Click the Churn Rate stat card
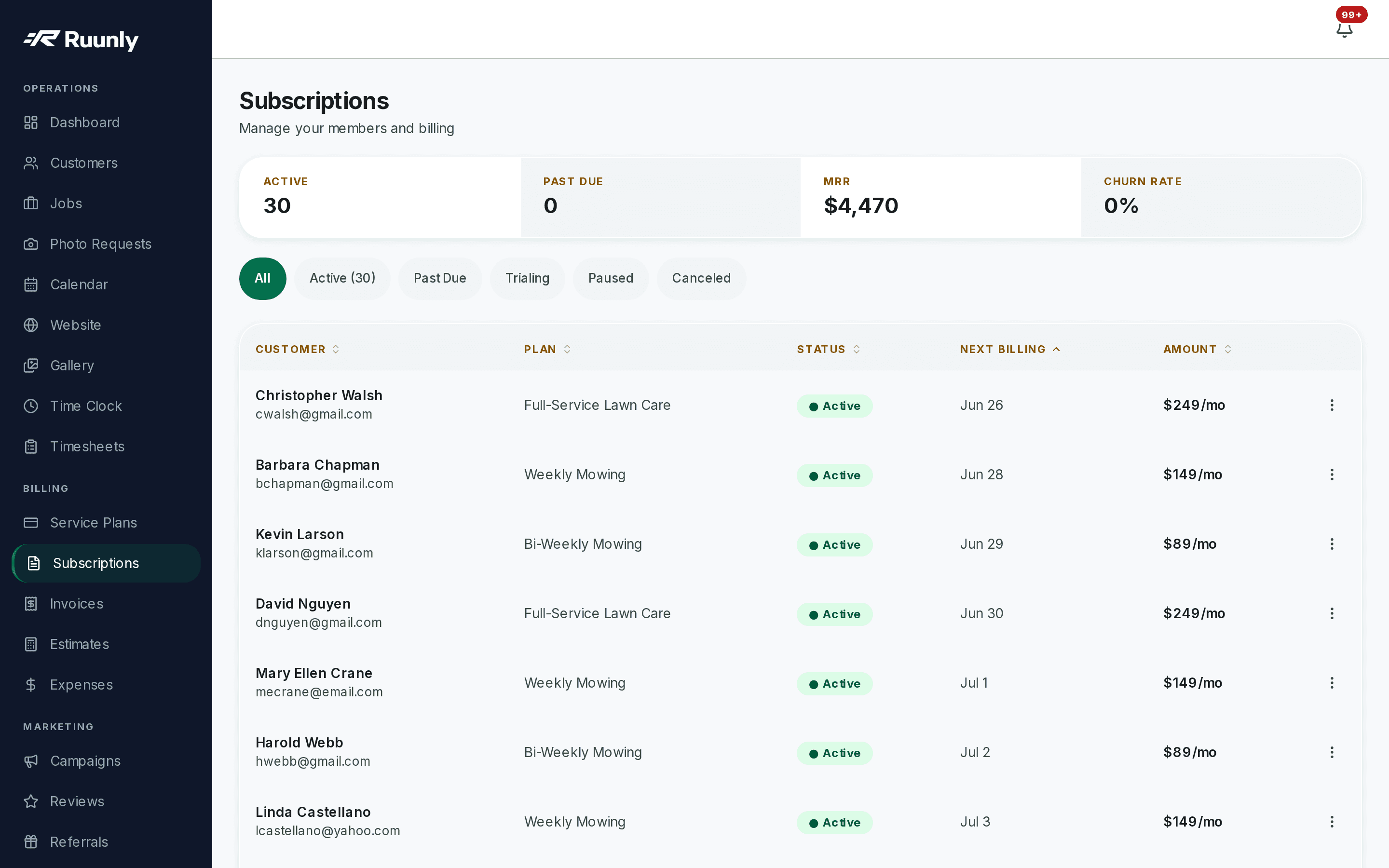Viewport: 1389px width, 868px height. [1221, 198]
